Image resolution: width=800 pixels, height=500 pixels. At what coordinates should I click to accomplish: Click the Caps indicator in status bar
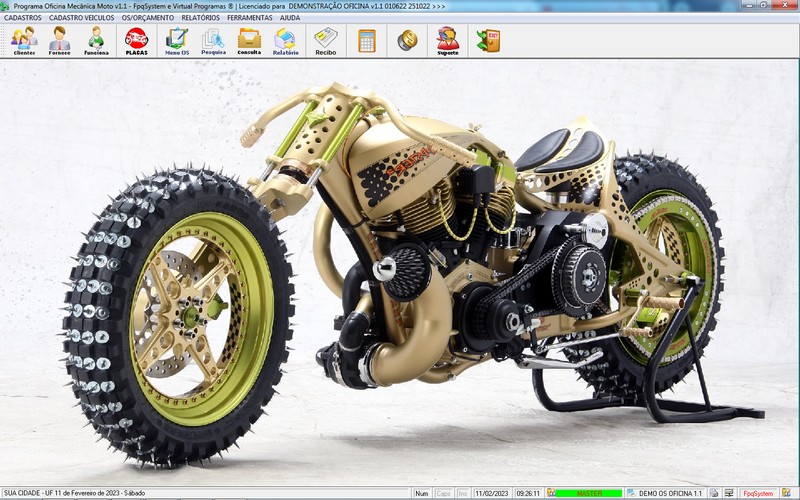[443, 493]
